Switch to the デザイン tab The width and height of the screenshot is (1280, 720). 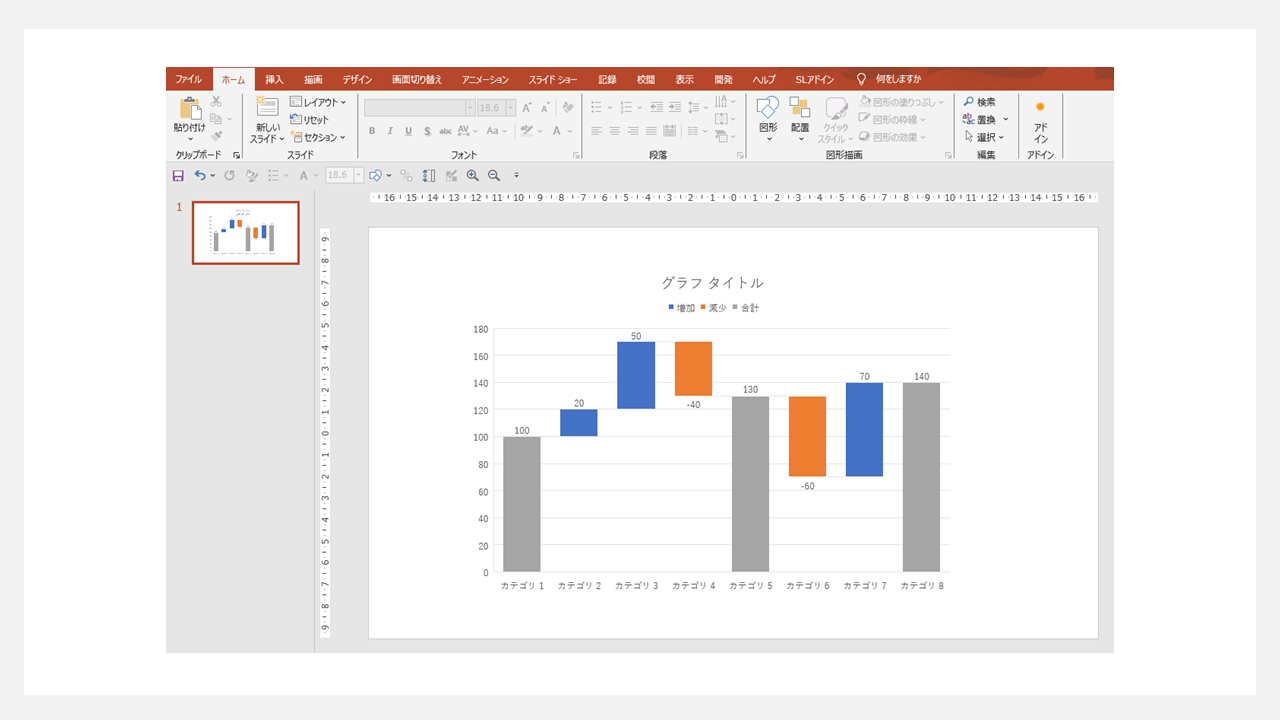click(357, 79)
